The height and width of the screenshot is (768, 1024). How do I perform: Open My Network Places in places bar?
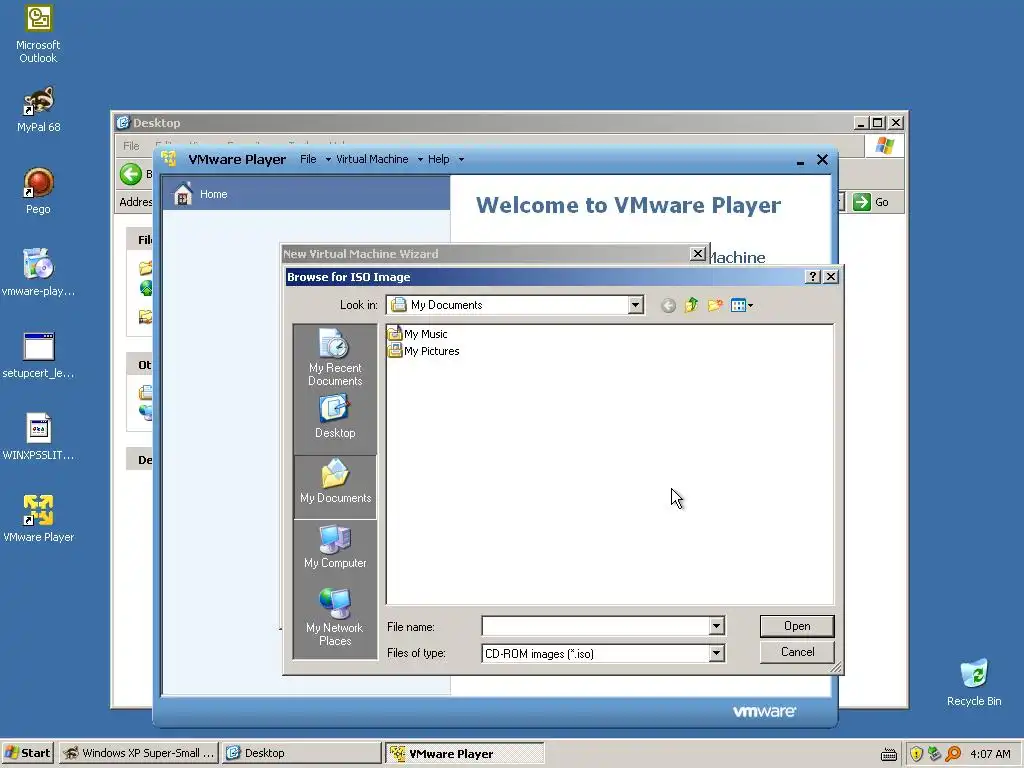tap(335, 617)
